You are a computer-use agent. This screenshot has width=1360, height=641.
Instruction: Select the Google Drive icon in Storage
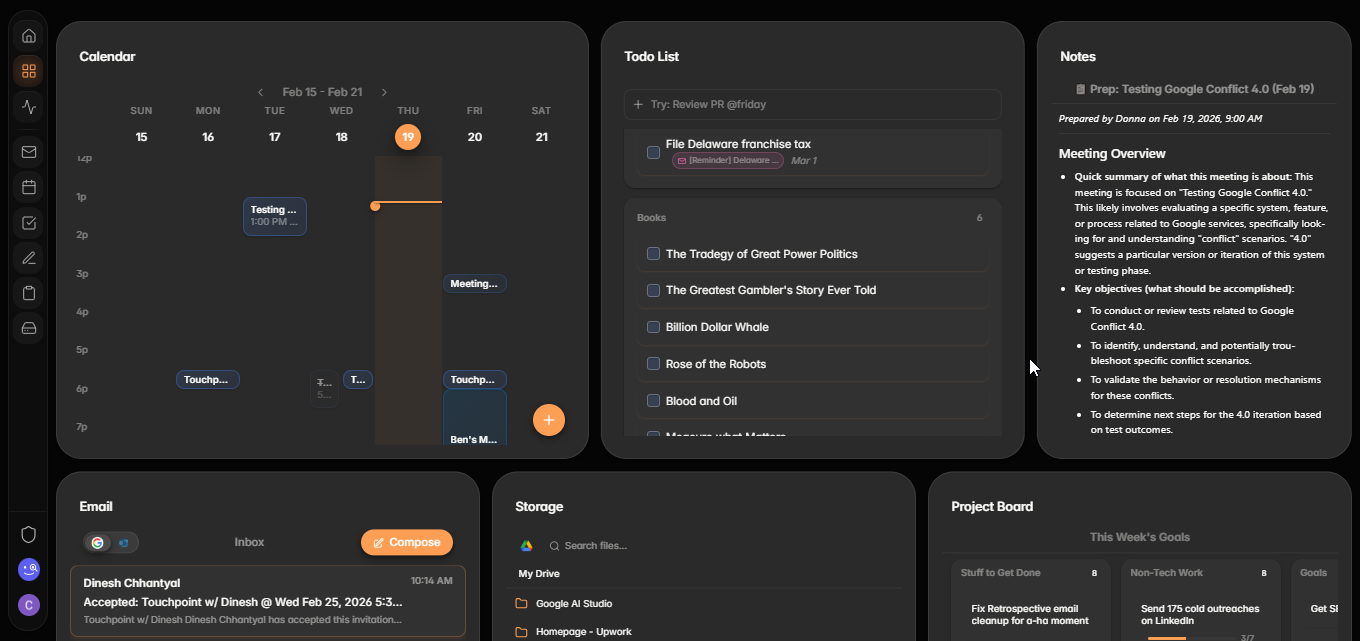coord(524,545)
